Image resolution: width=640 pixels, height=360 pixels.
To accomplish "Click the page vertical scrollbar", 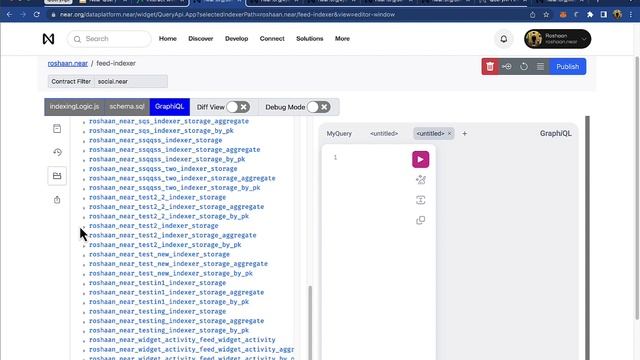I will (637, 188).
